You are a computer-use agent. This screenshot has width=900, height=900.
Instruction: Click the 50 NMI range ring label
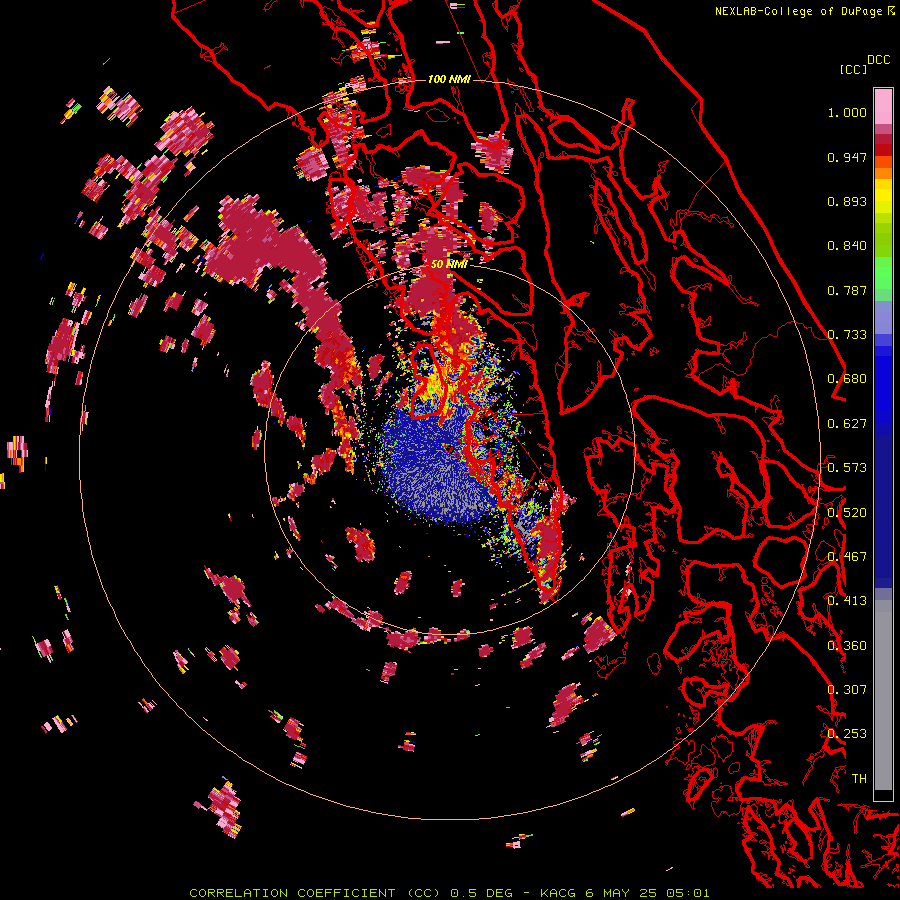449,264
